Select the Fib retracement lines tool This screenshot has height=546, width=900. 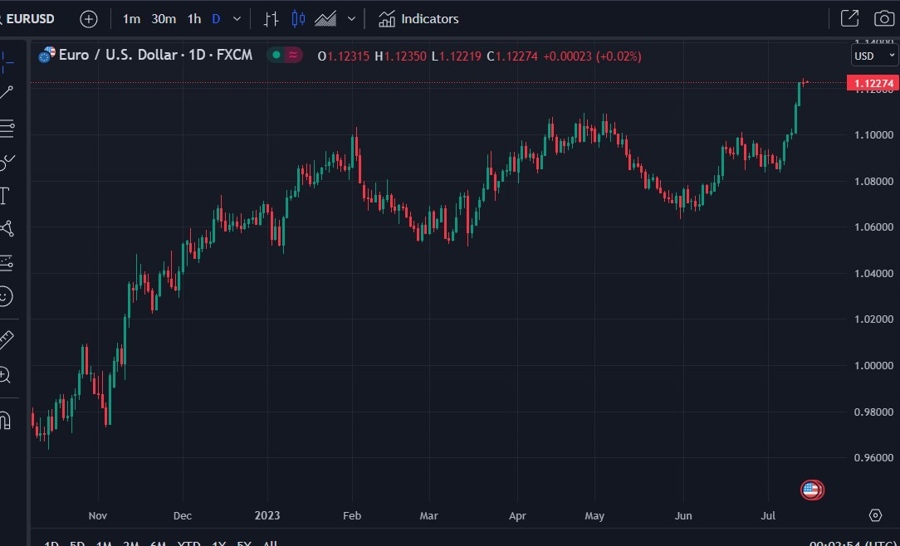tap(6, 127)
